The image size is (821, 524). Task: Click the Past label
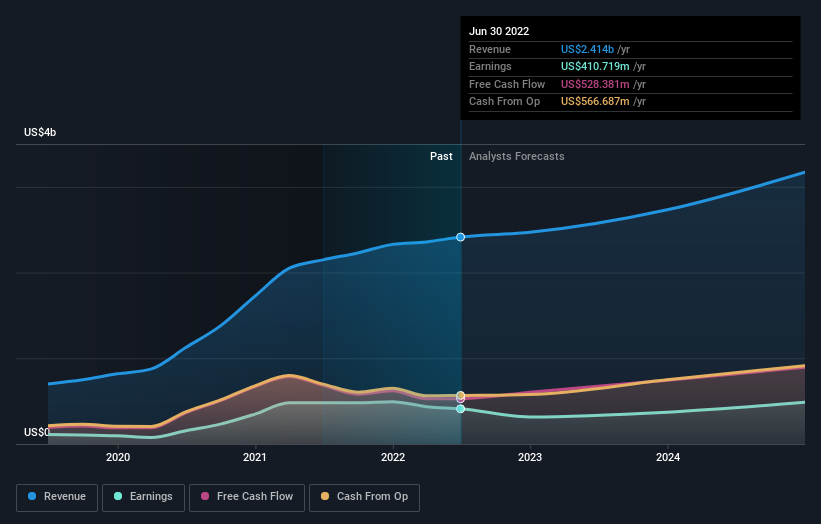tap(441, 156)
